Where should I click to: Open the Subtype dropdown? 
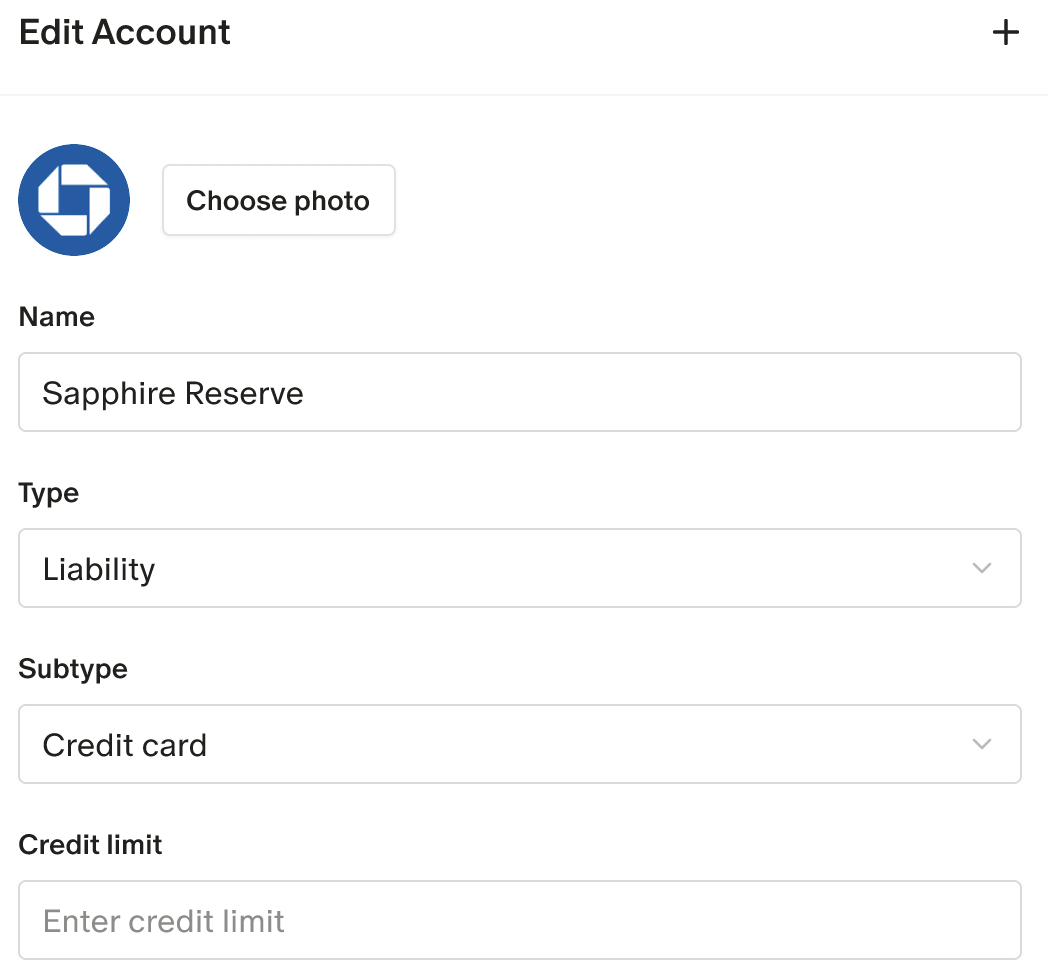(520, 744)
